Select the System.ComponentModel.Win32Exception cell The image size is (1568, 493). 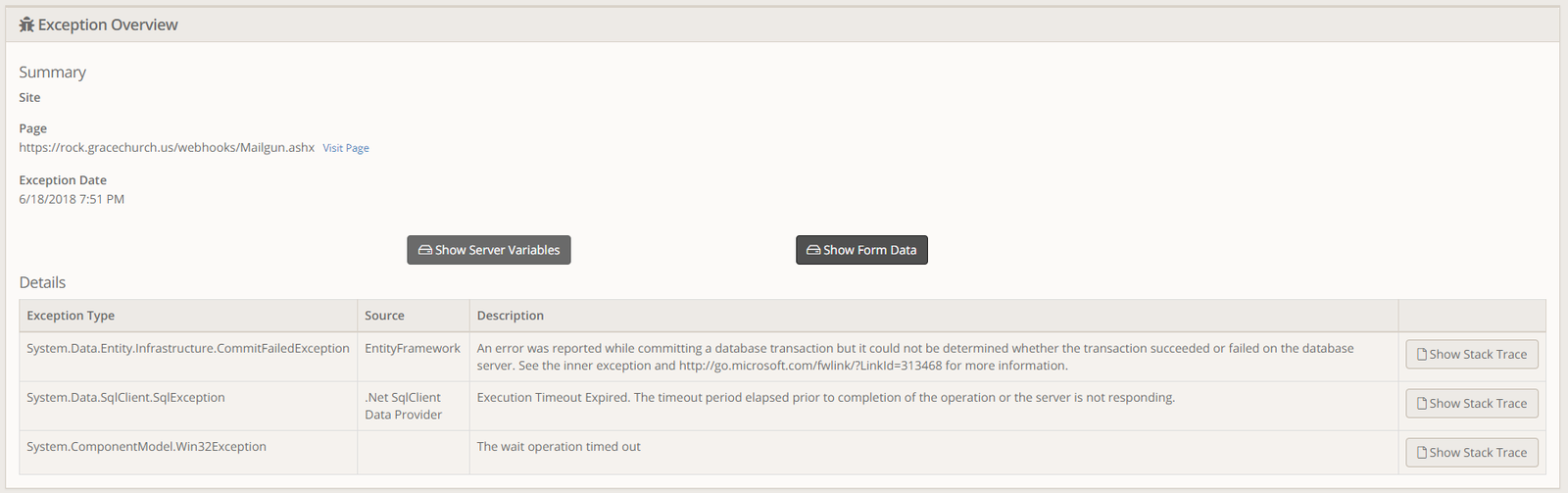(x=146, y=446)
